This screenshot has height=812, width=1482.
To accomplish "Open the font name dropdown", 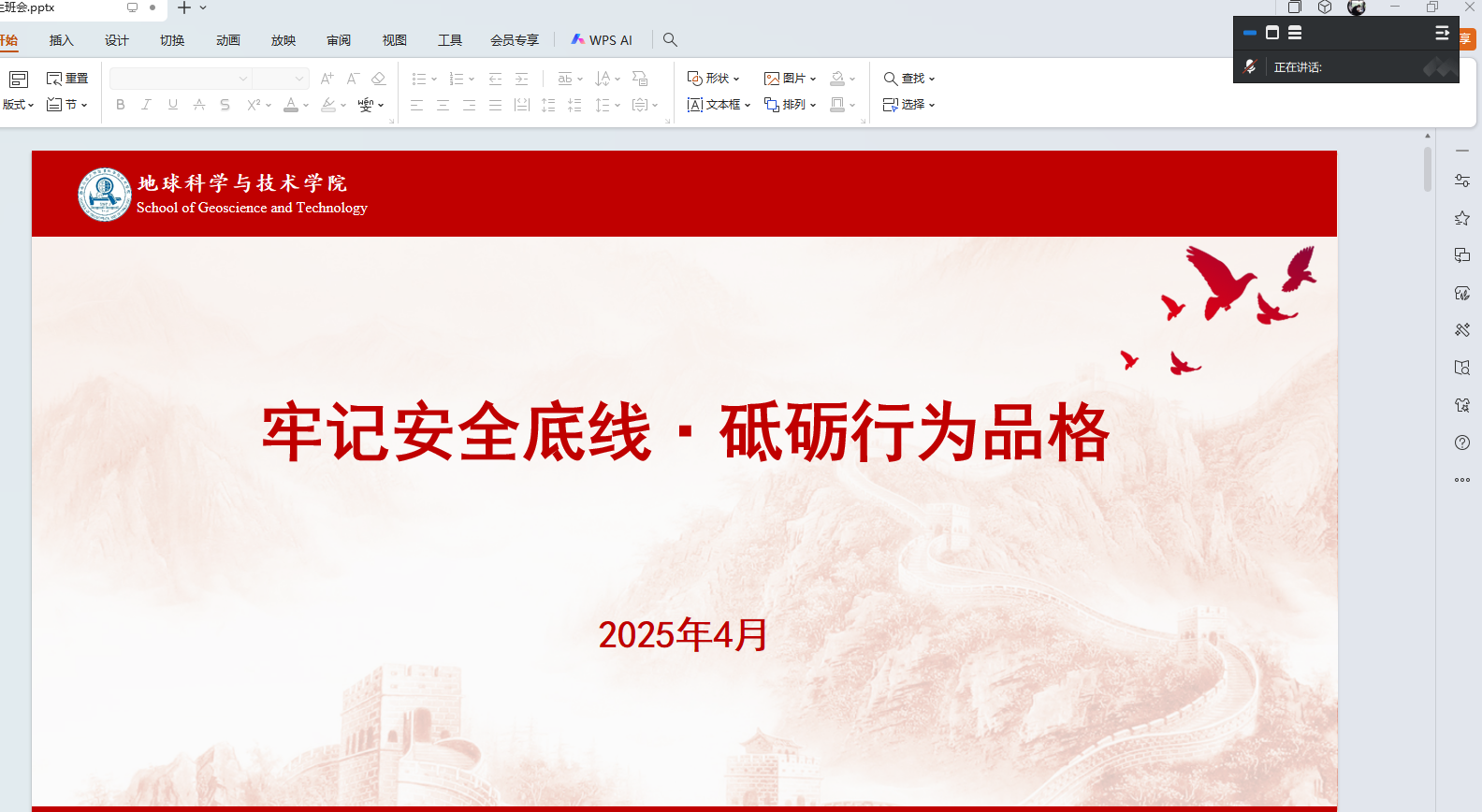I will [x=243, y=79].
